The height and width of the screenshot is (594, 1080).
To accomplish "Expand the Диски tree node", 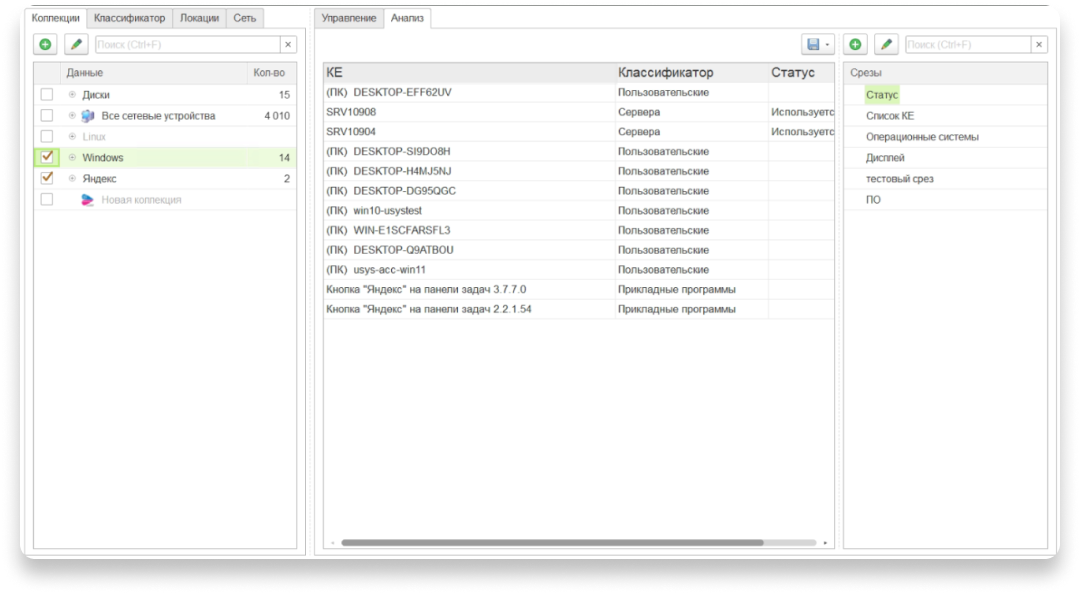I will (72, 94).
